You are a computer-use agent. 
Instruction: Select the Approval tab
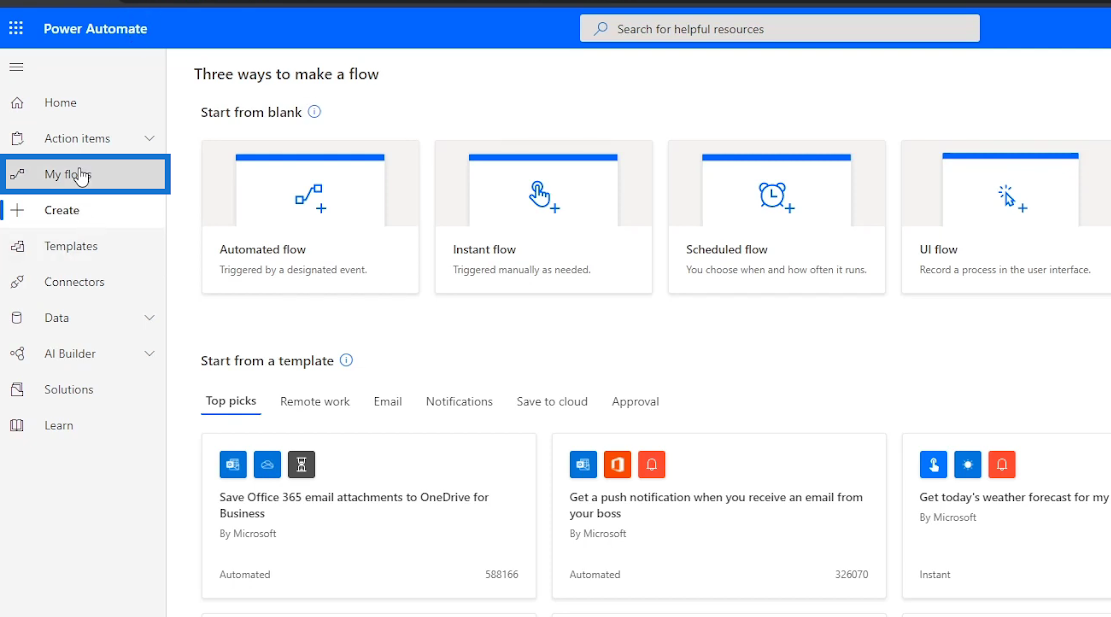636,402
